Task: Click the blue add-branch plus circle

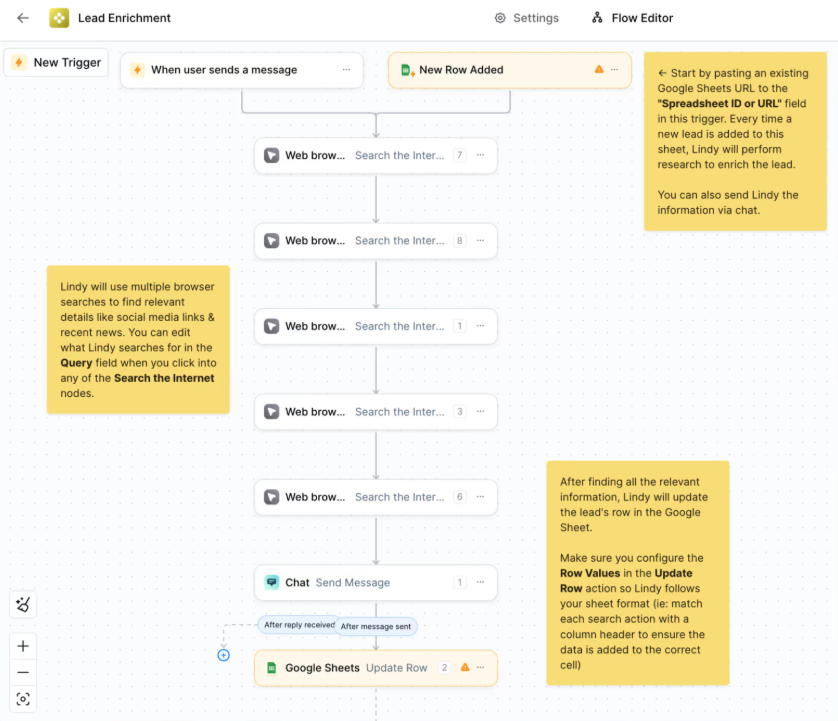Action: pos(223,655)
